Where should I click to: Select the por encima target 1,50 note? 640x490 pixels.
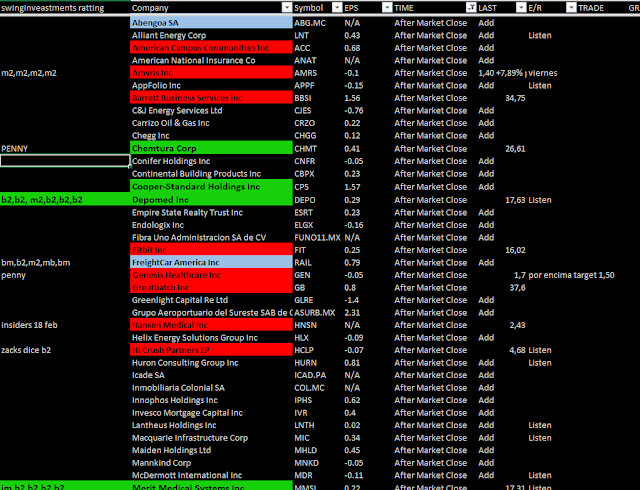coord(571,275)
